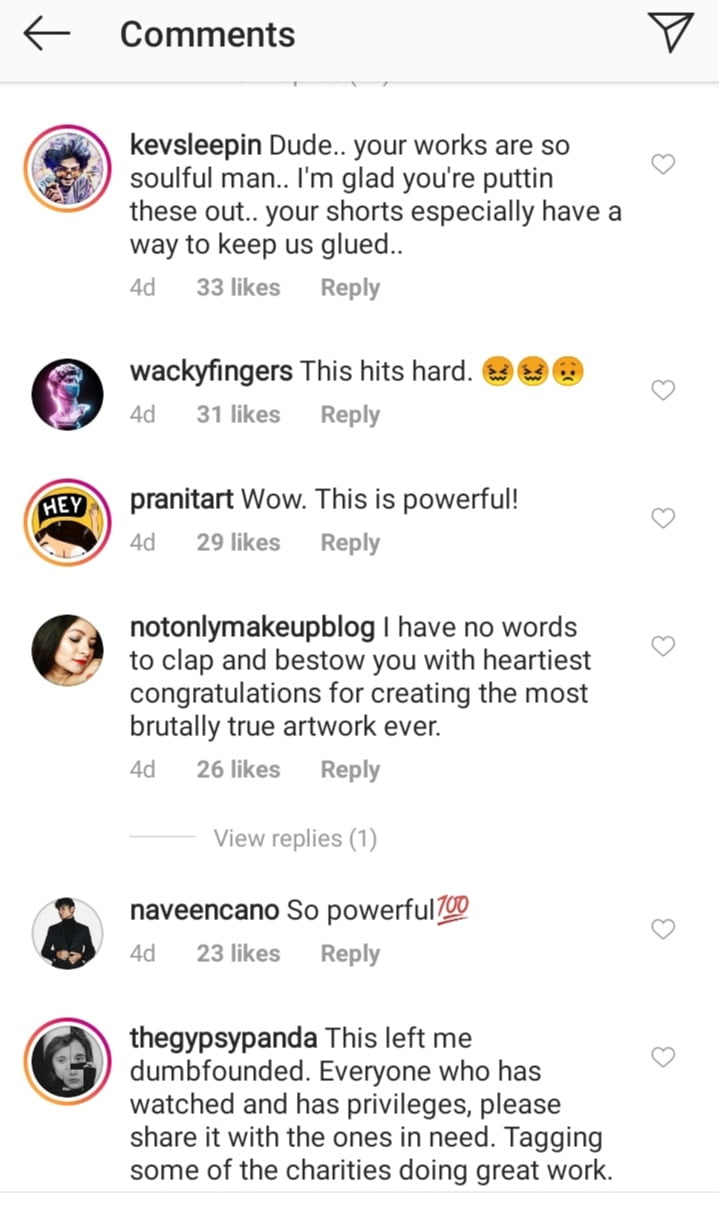Expand View replies (1) under notonlymakeupblog
719x1210 pixels.
coord(295,838)
